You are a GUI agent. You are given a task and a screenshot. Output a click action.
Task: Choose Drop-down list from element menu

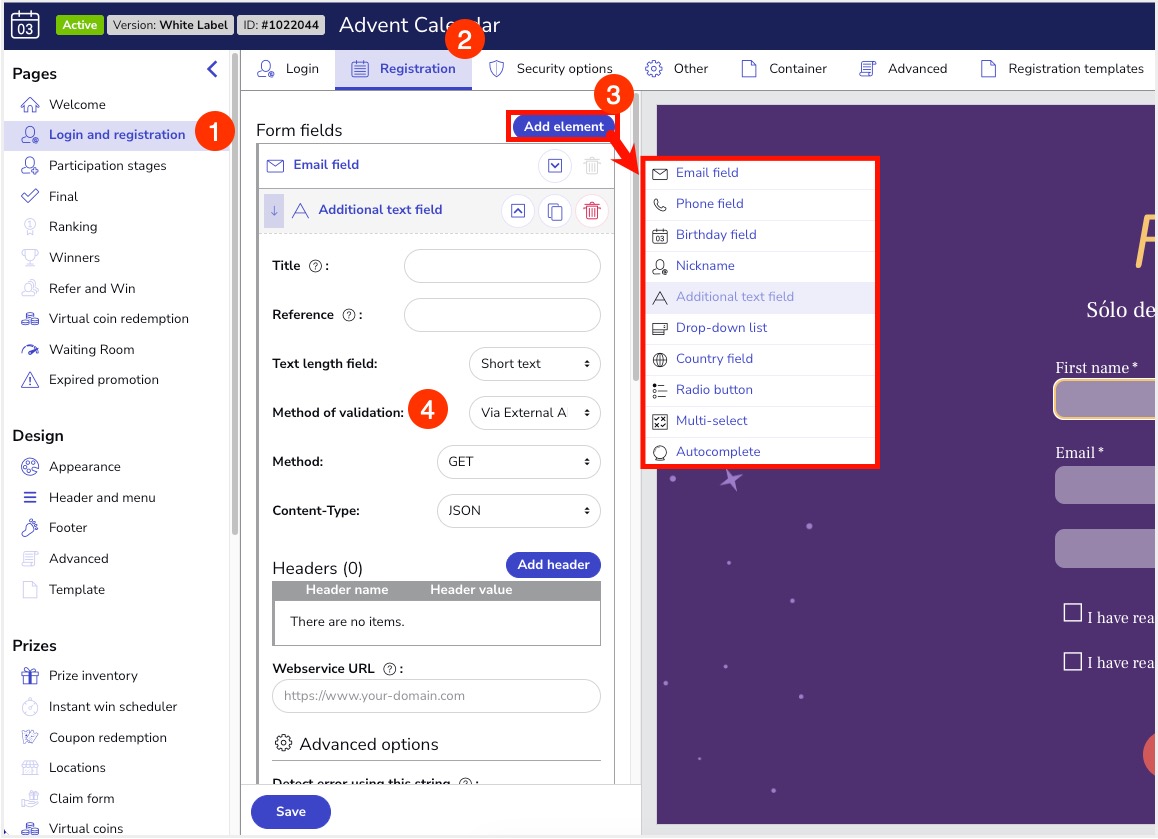[x=760, y=329]
